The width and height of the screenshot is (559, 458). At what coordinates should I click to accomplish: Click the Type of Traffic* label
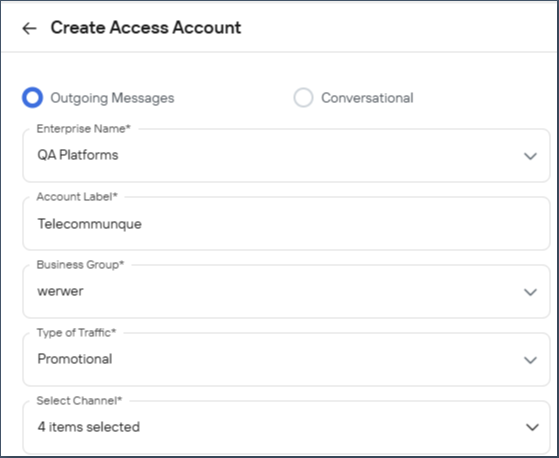point(77,333)
